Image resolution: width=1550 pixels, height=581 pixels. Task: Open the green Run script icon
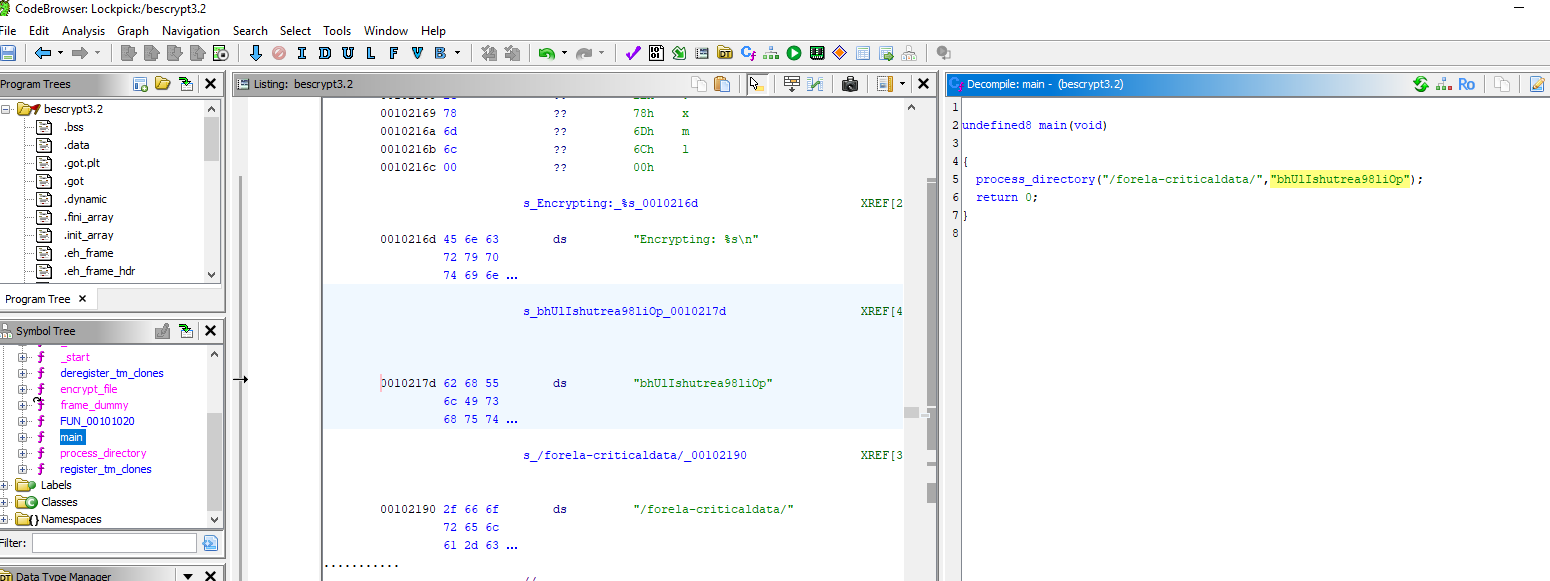pos(794,53)
